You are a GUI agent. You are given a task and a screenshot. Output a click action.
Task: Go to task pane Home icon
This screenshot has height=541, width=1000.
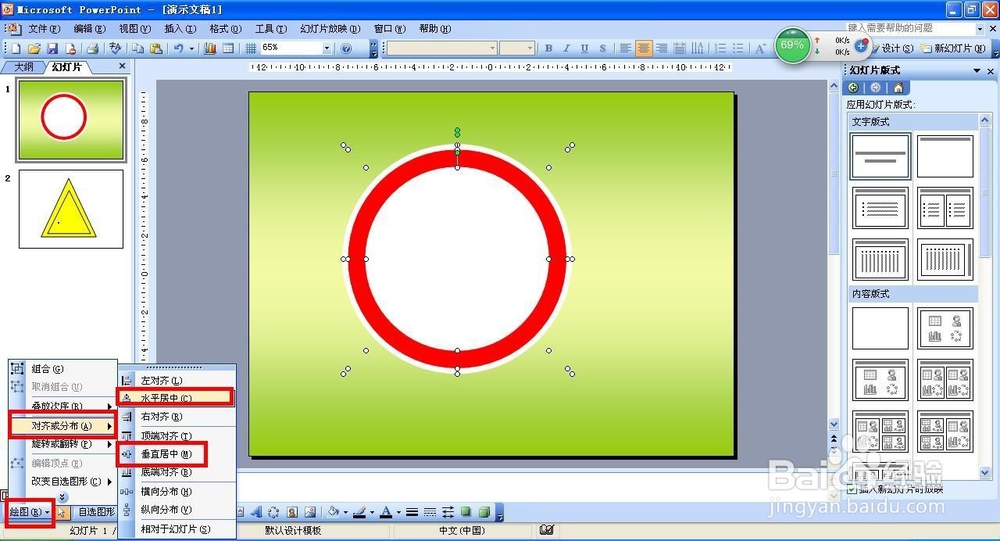(898, 87)
